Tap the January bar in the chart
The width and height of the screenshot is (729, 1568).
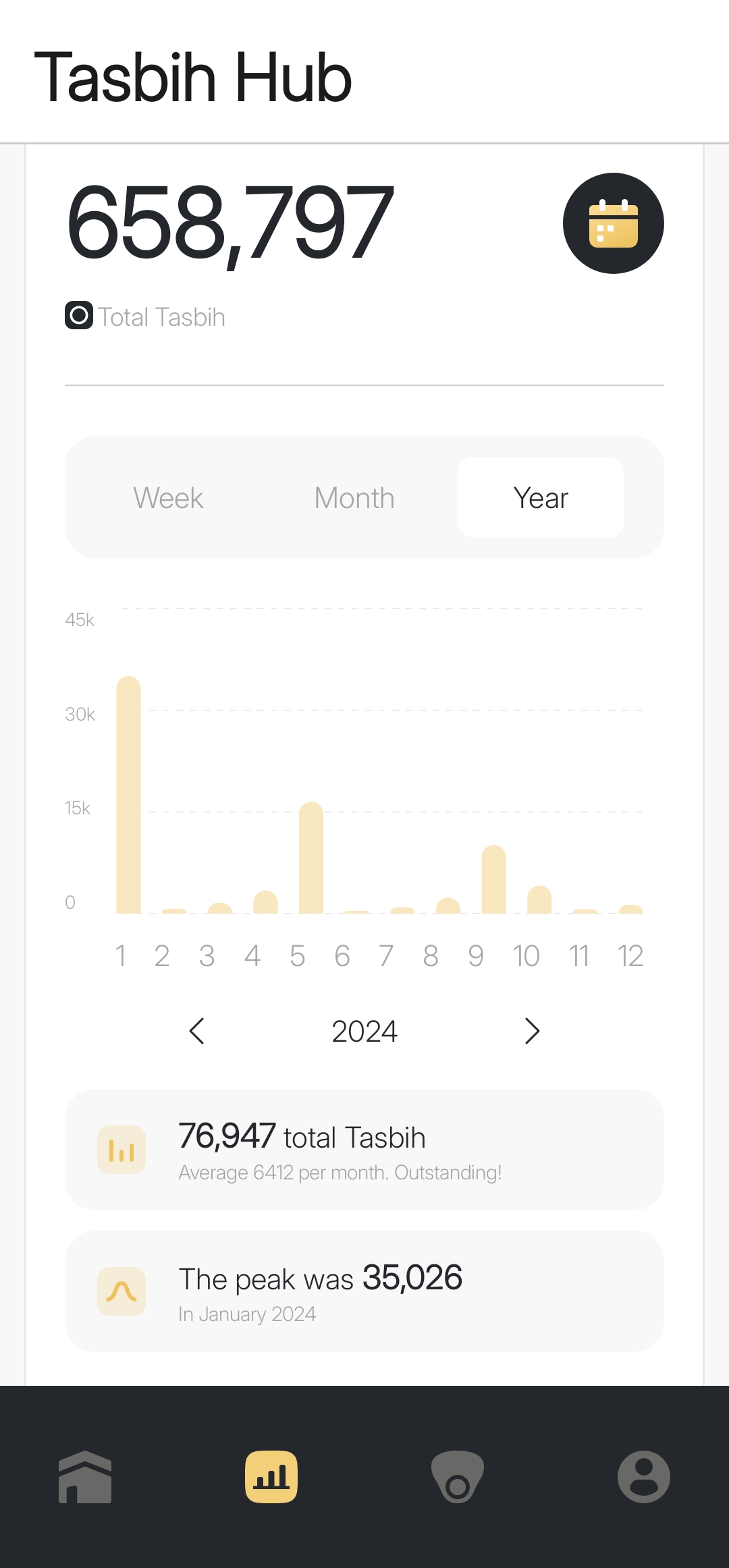pos(128,796)
